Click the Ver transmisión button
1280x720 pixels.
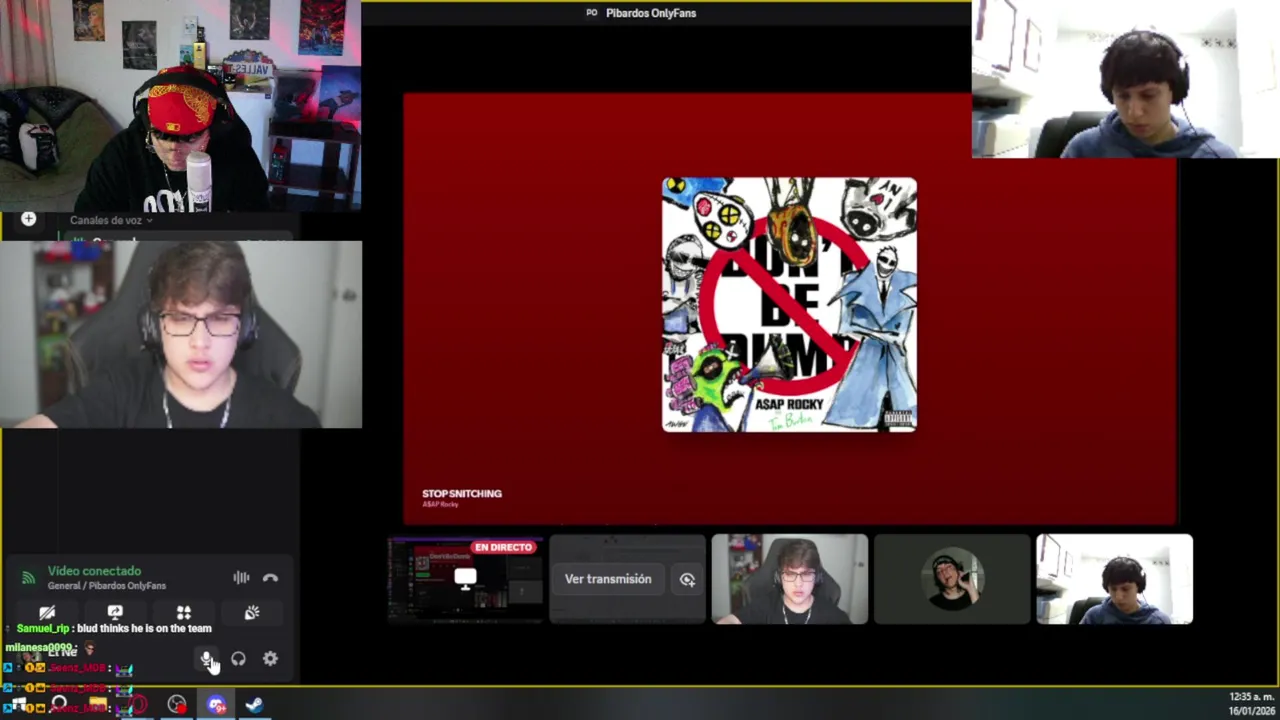(x=608, y=579)
